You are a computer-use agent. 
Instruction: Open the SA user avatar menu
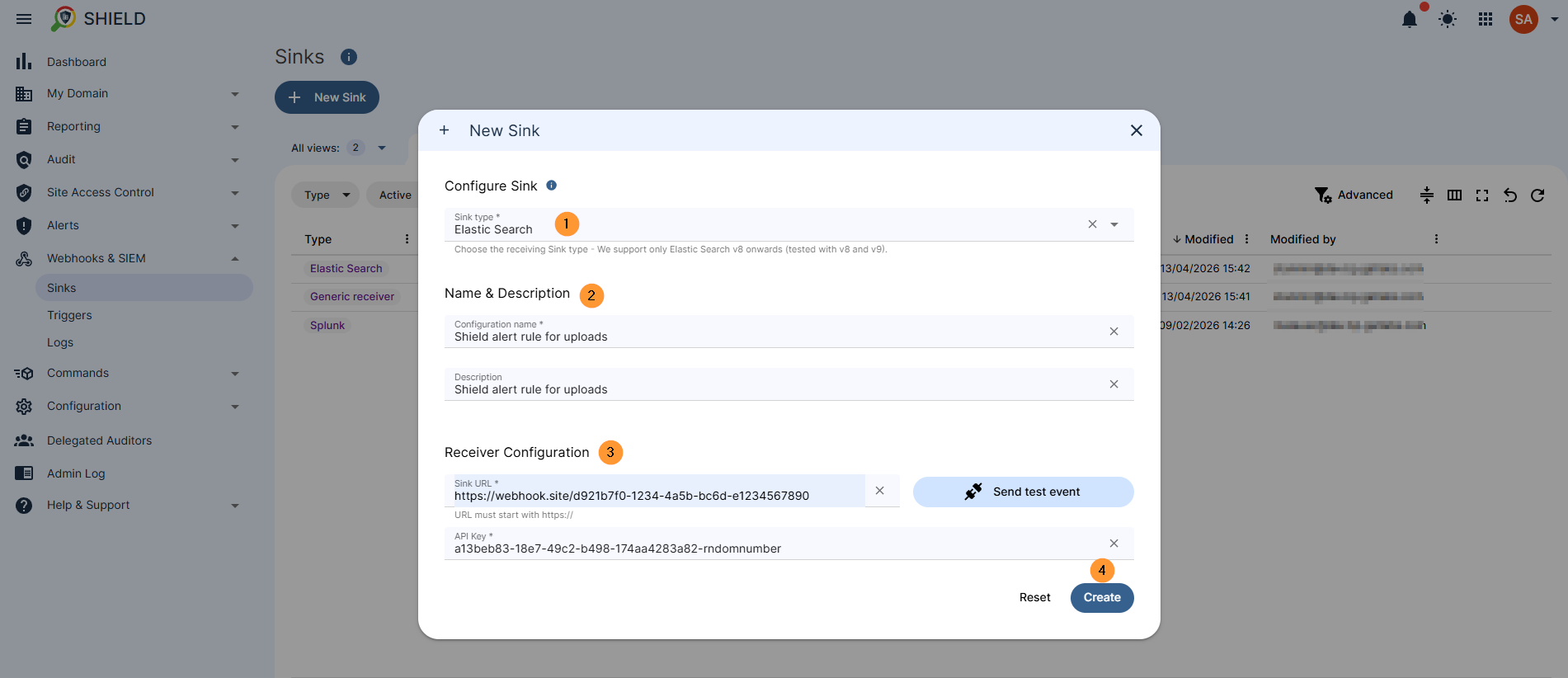click(1523, 19)
